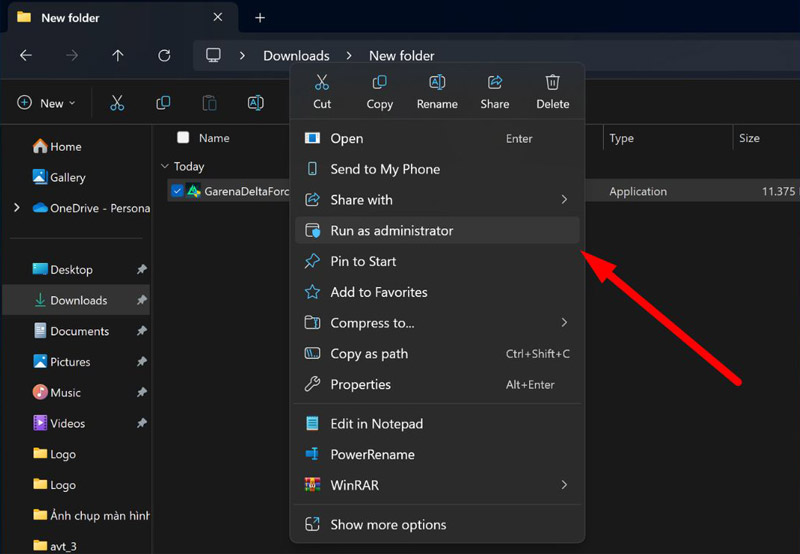Click the Share icon in context menu
Image resolution: width=800 pixels, height=554 pixels.
click(494, 84)
